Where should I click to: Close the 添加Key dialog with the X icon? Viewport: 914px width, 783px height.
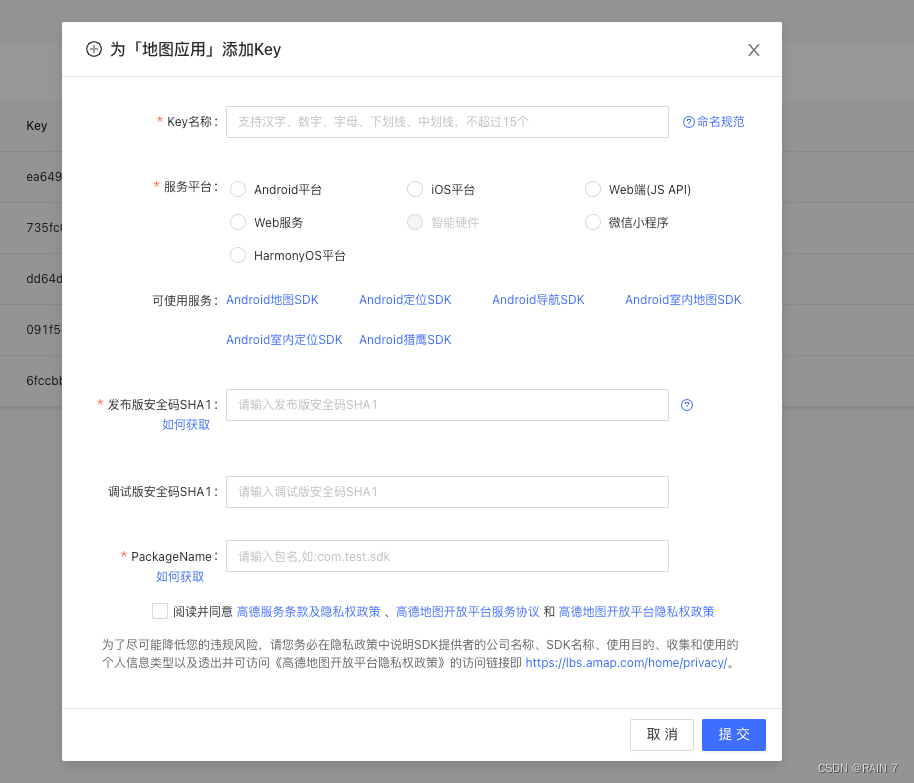753,49
